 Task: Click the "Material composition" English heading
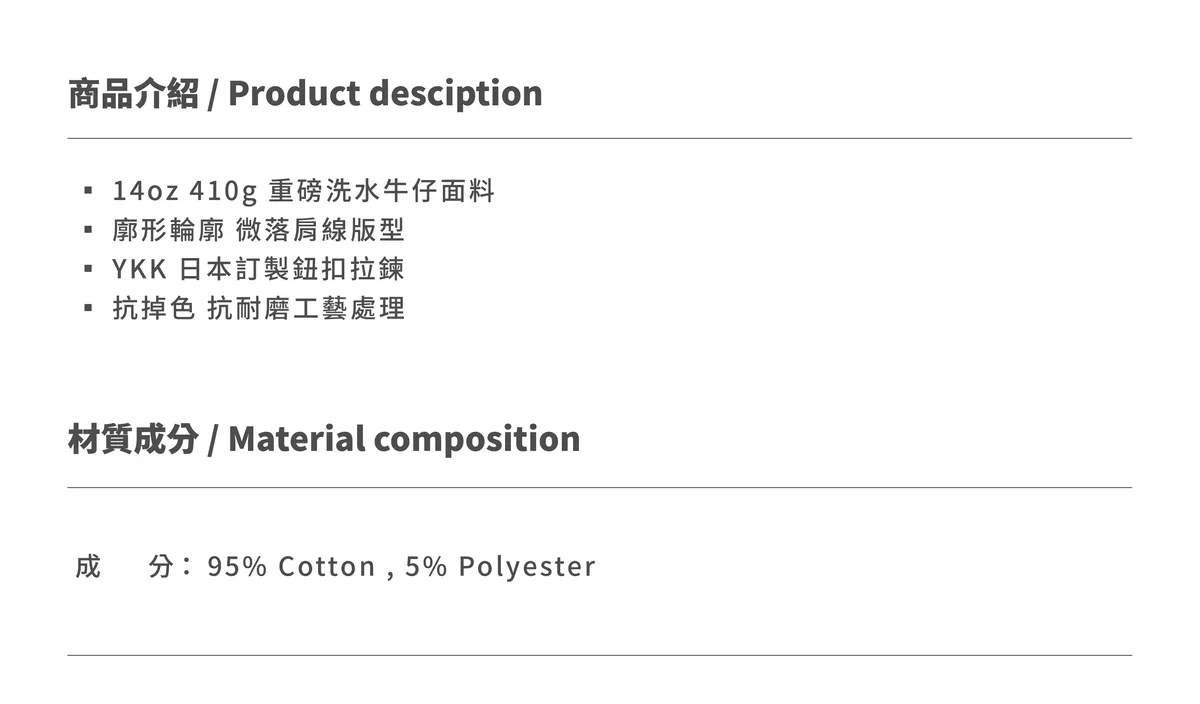point(404,439)
